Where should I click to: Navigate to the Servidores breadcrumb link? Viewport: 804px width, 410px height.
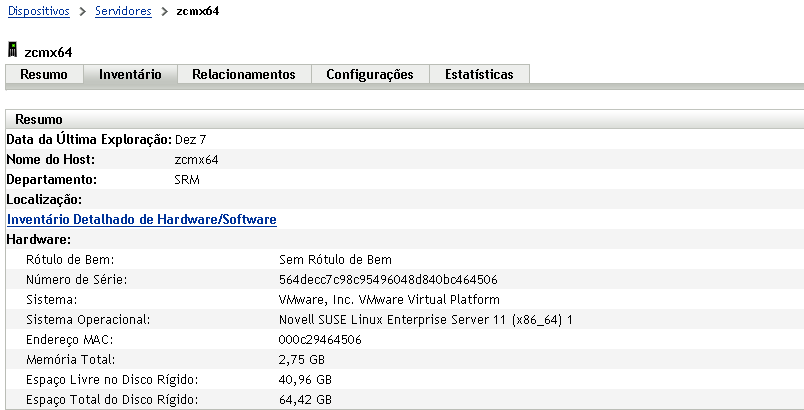pos(123,12)
